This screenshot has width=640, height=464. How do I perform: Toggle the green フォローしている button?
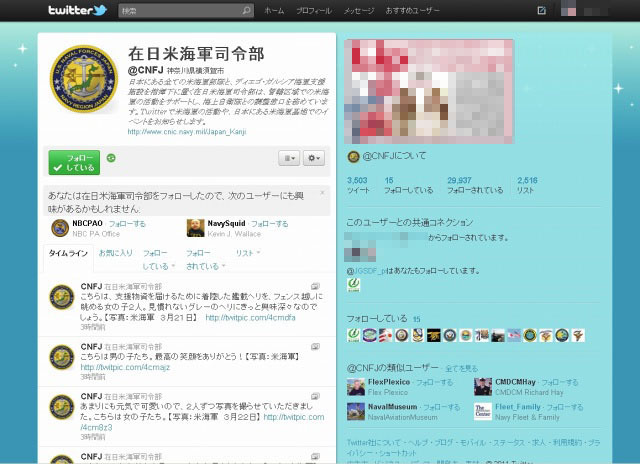click(74, 162)
